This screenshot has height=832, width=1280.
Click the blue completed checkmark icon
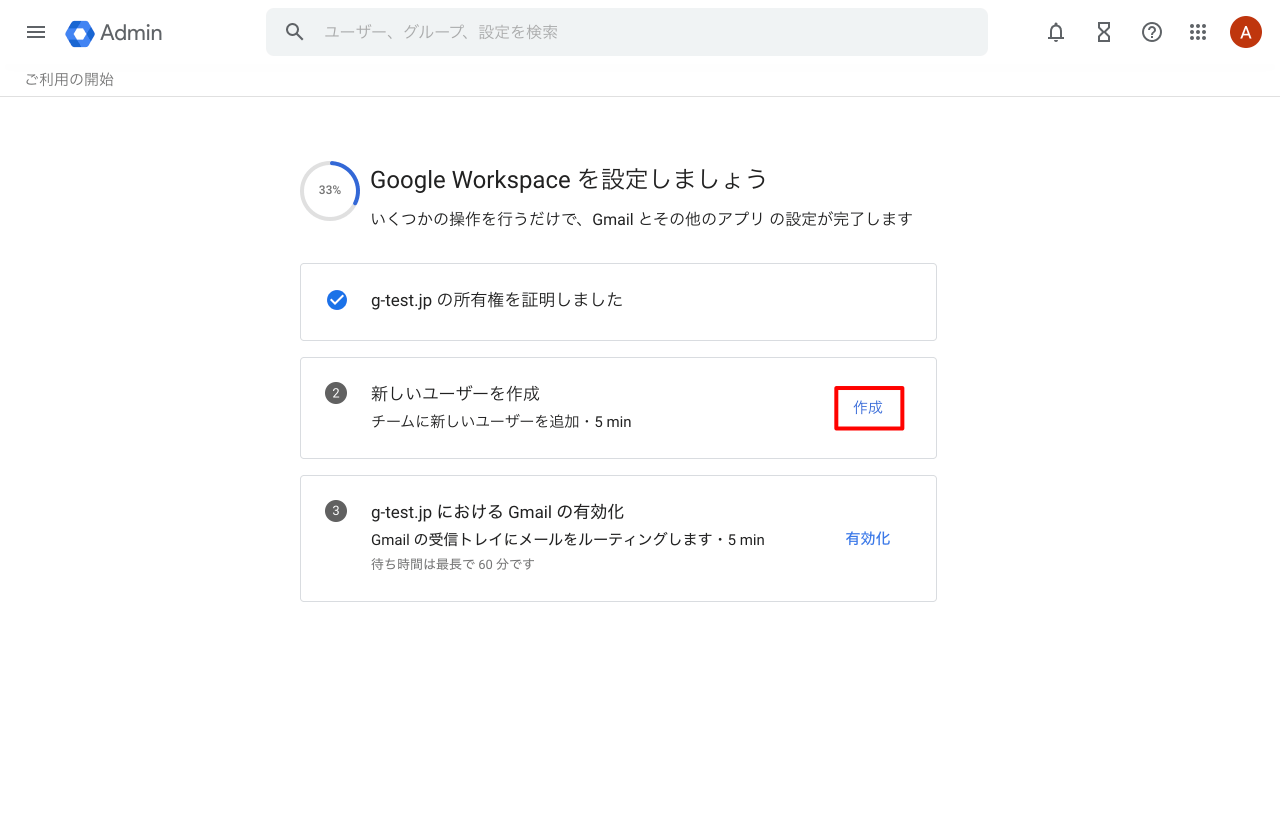[x=337, y=300]
